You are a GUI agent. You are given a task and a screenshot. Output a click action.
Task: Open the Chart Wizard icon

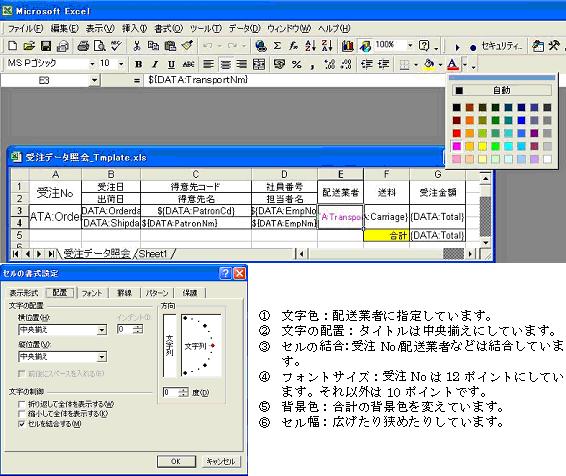(x=348, y=46)
